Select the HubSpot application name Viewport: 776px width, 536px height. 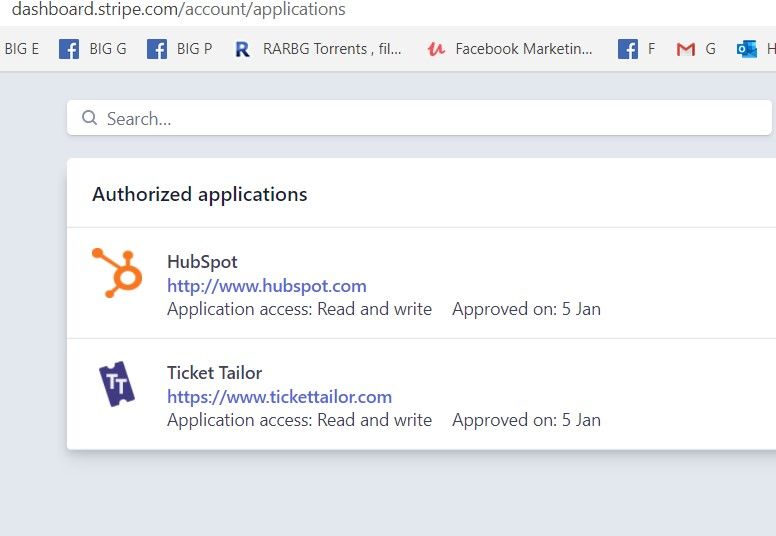[202, 261]
